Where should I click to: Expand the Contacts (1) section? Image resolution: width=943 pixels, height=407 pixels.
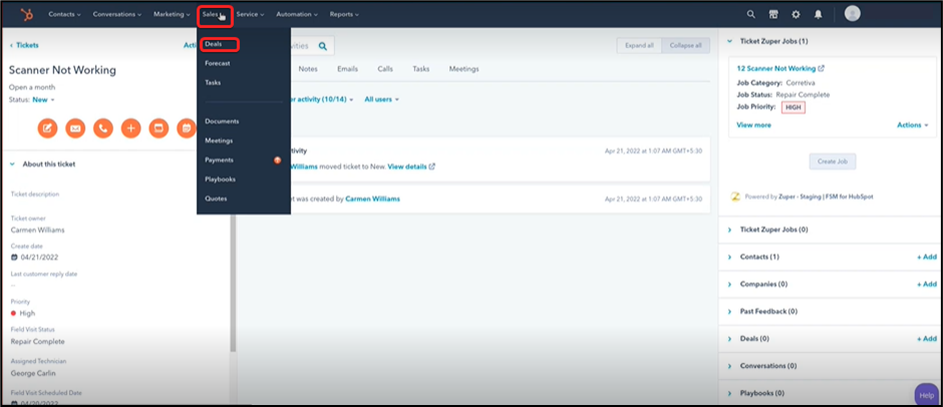(x=730, y=257)
